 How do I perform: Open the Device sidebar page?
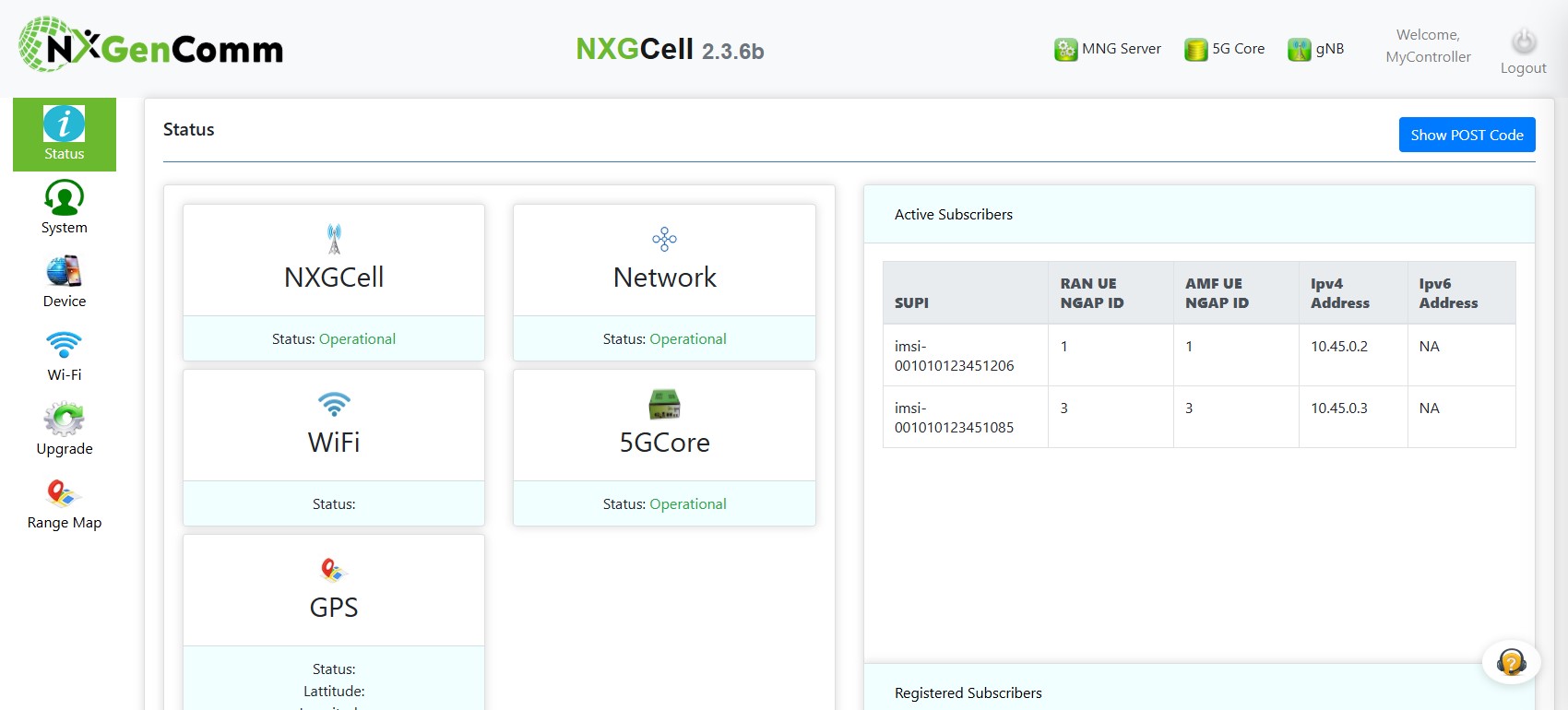click(x=65, y=281)
